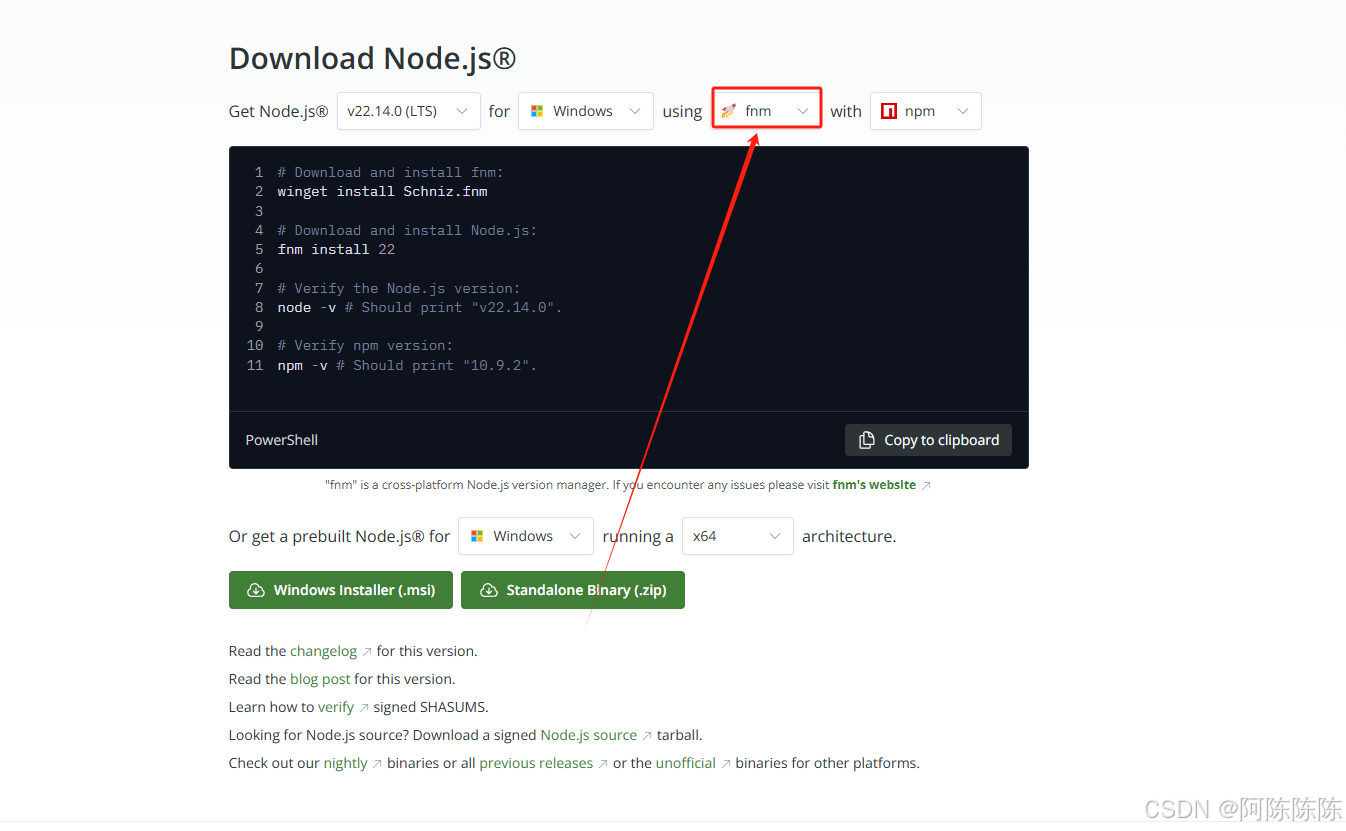Open the x64 architecture dropdown
This screenshot has height=831, width=1346.
tap(738, 536)
